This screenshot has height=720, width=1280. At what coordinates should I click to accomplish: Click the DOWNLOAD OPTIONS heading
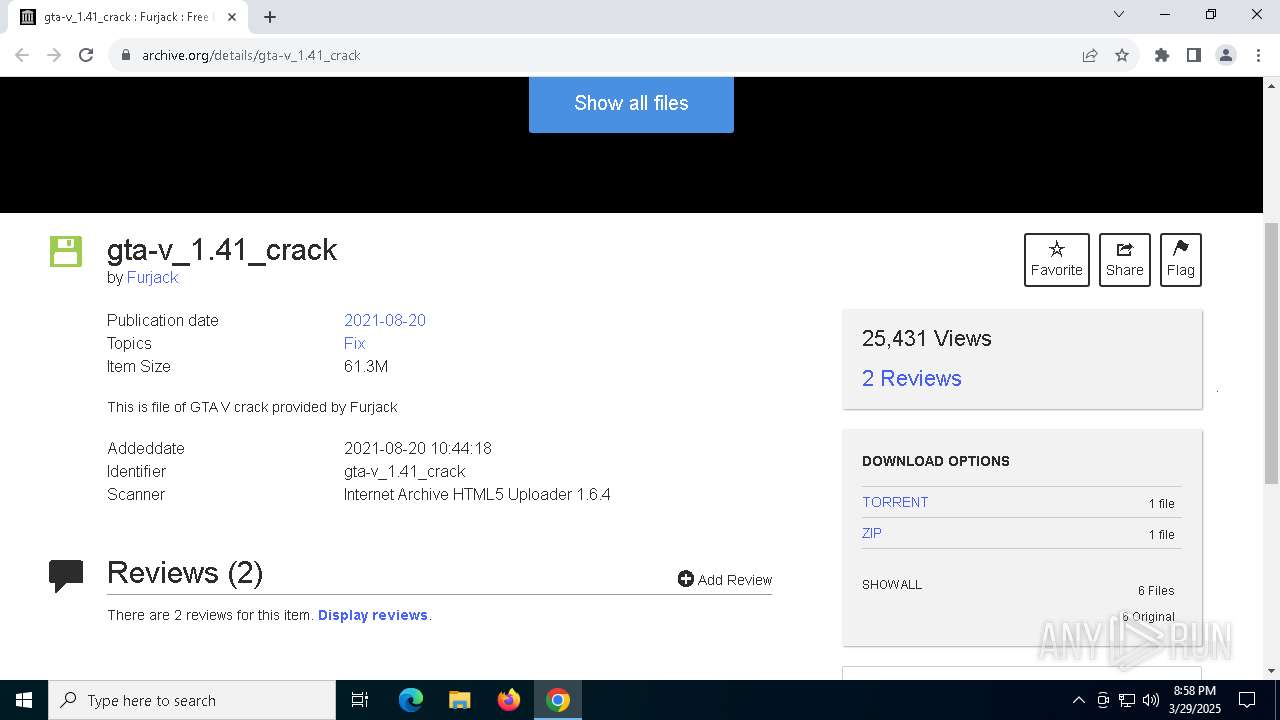point(936,461)
